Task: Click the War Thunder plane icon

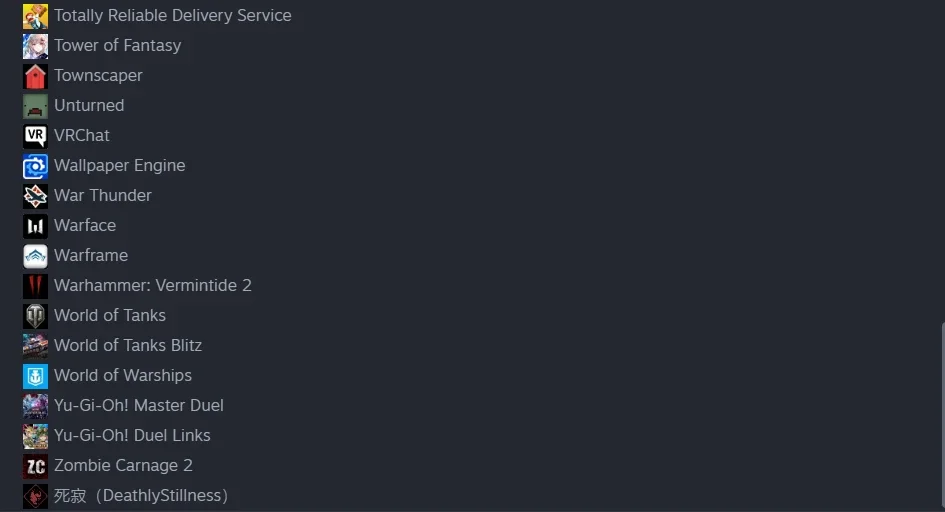Action: [x=35, y=196]
